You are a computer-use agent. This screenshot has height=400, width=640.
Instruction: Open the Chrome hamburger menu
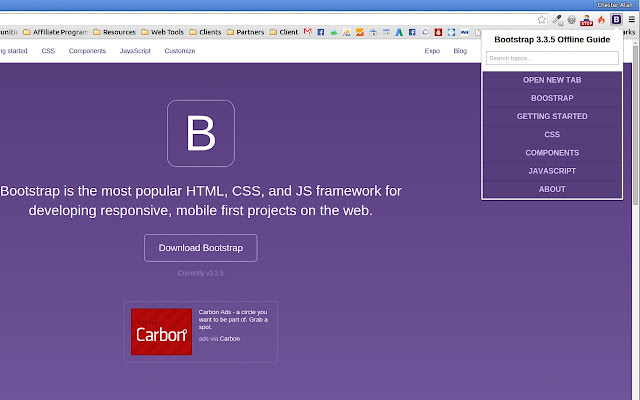631,19
